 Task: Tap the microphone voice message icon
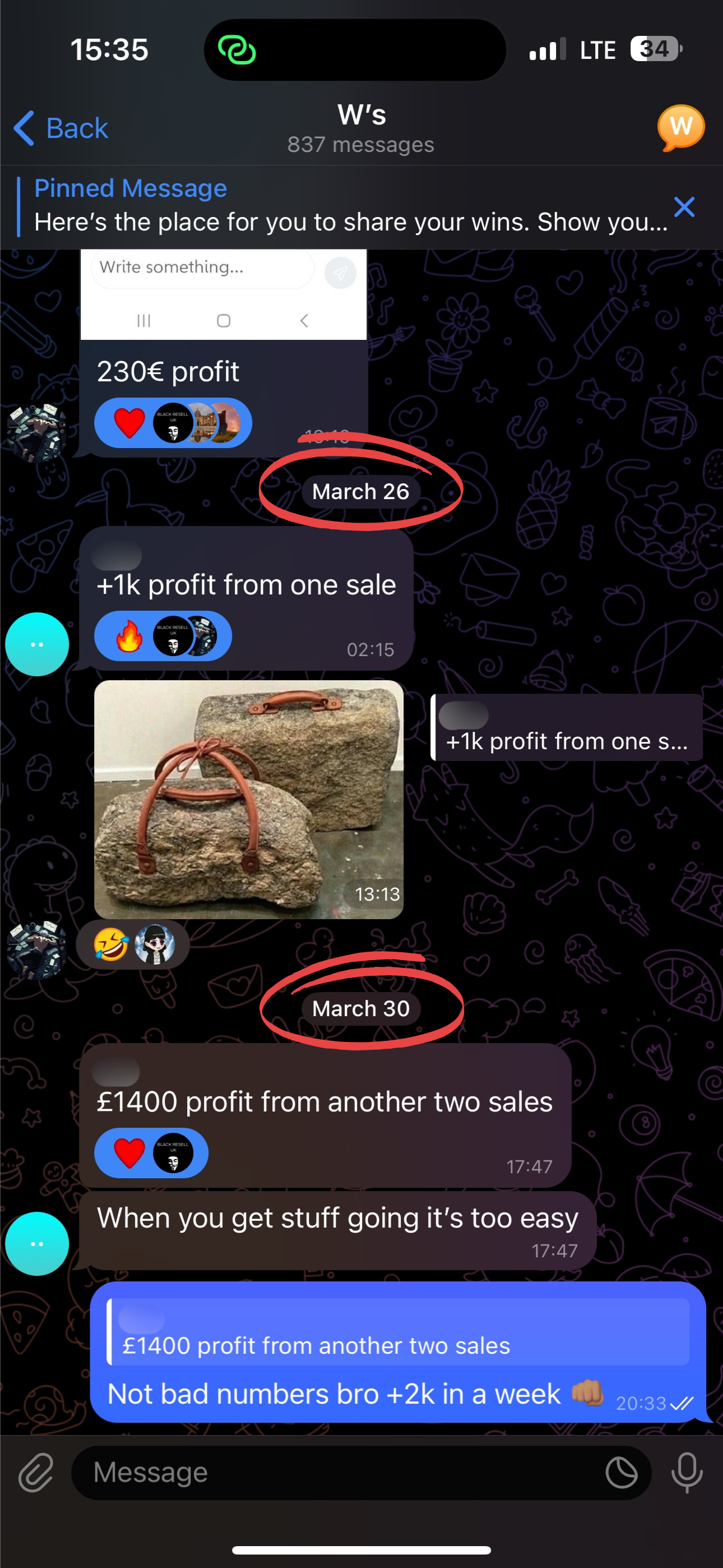coord(687,1473)
